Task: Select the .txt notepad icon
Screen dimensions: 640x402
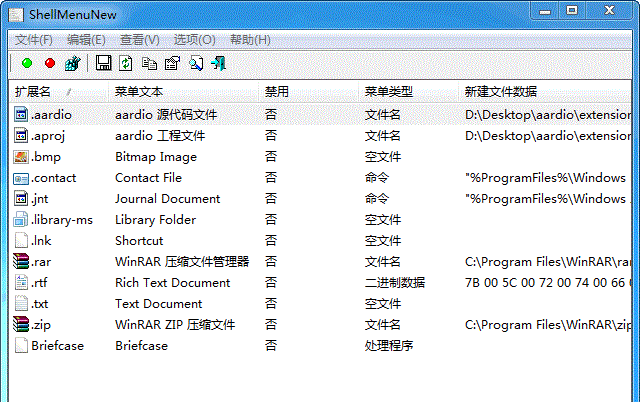Action: point(21,304)
